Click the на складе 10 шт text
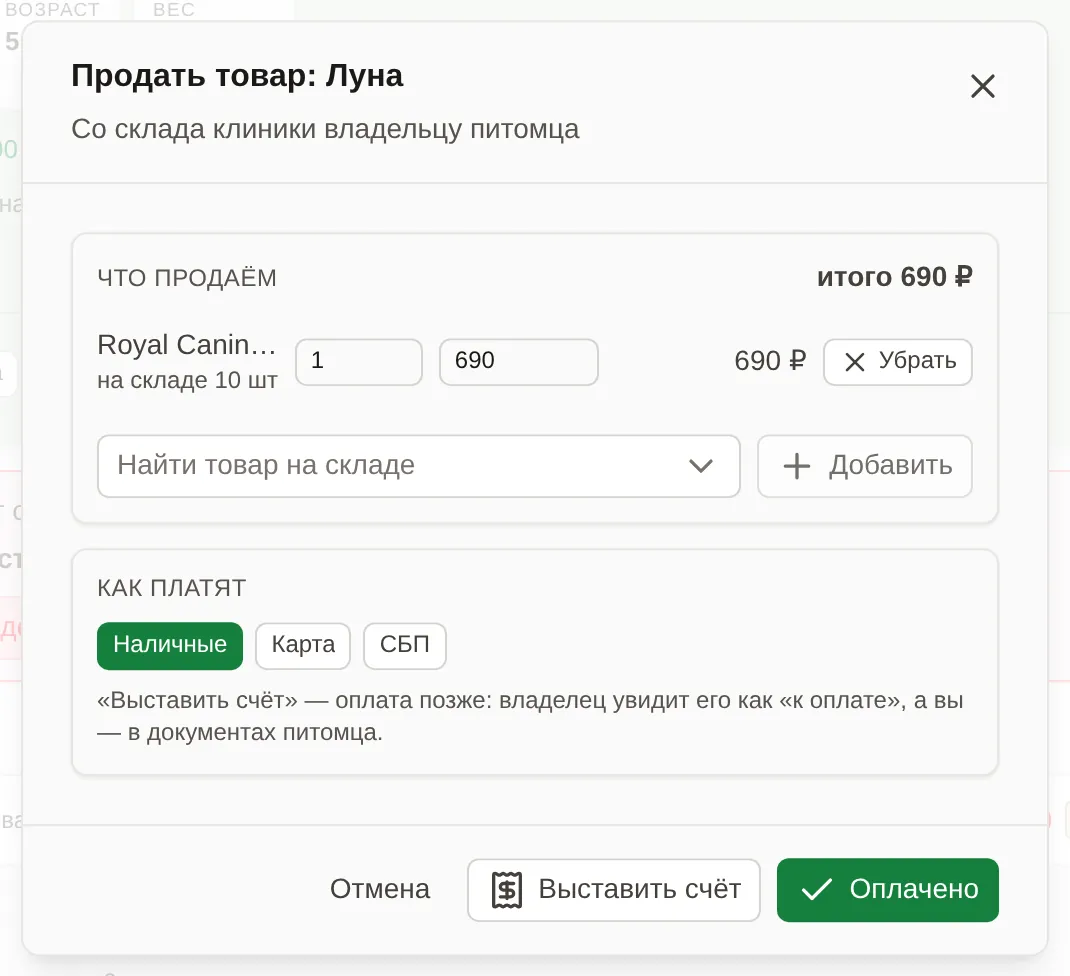Image resolution: width=1070 pixels, height=976 pixels. point(187,380)
